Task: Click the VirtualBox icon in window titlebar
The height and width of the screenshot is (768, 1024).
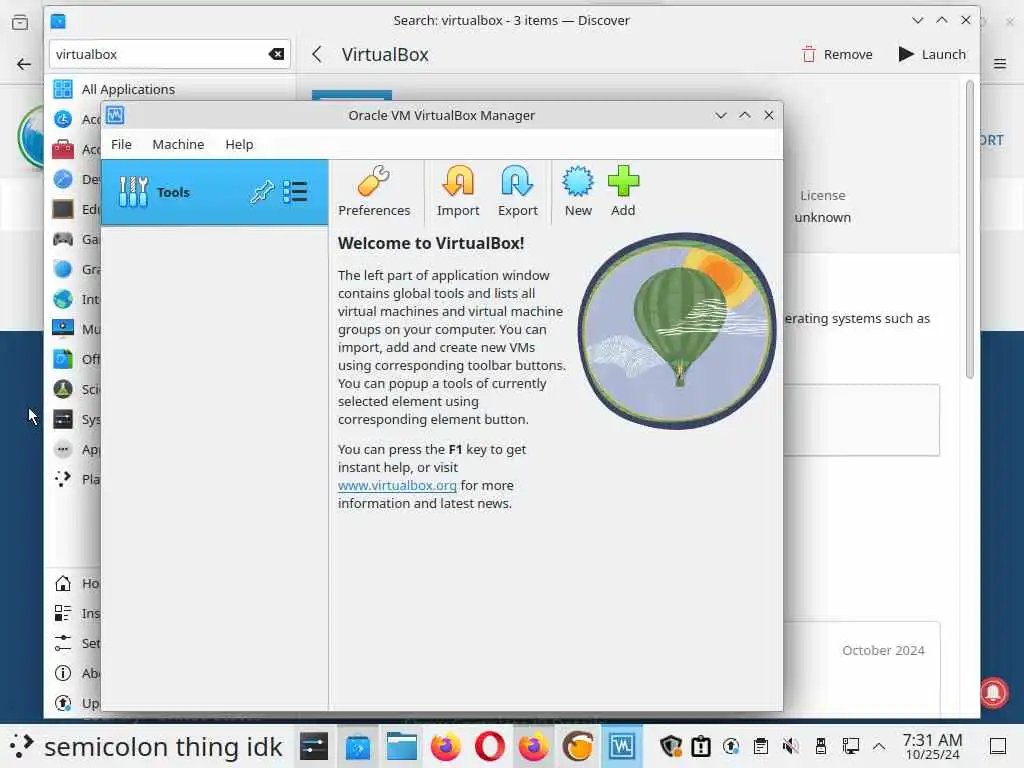Action: point(115,115)
